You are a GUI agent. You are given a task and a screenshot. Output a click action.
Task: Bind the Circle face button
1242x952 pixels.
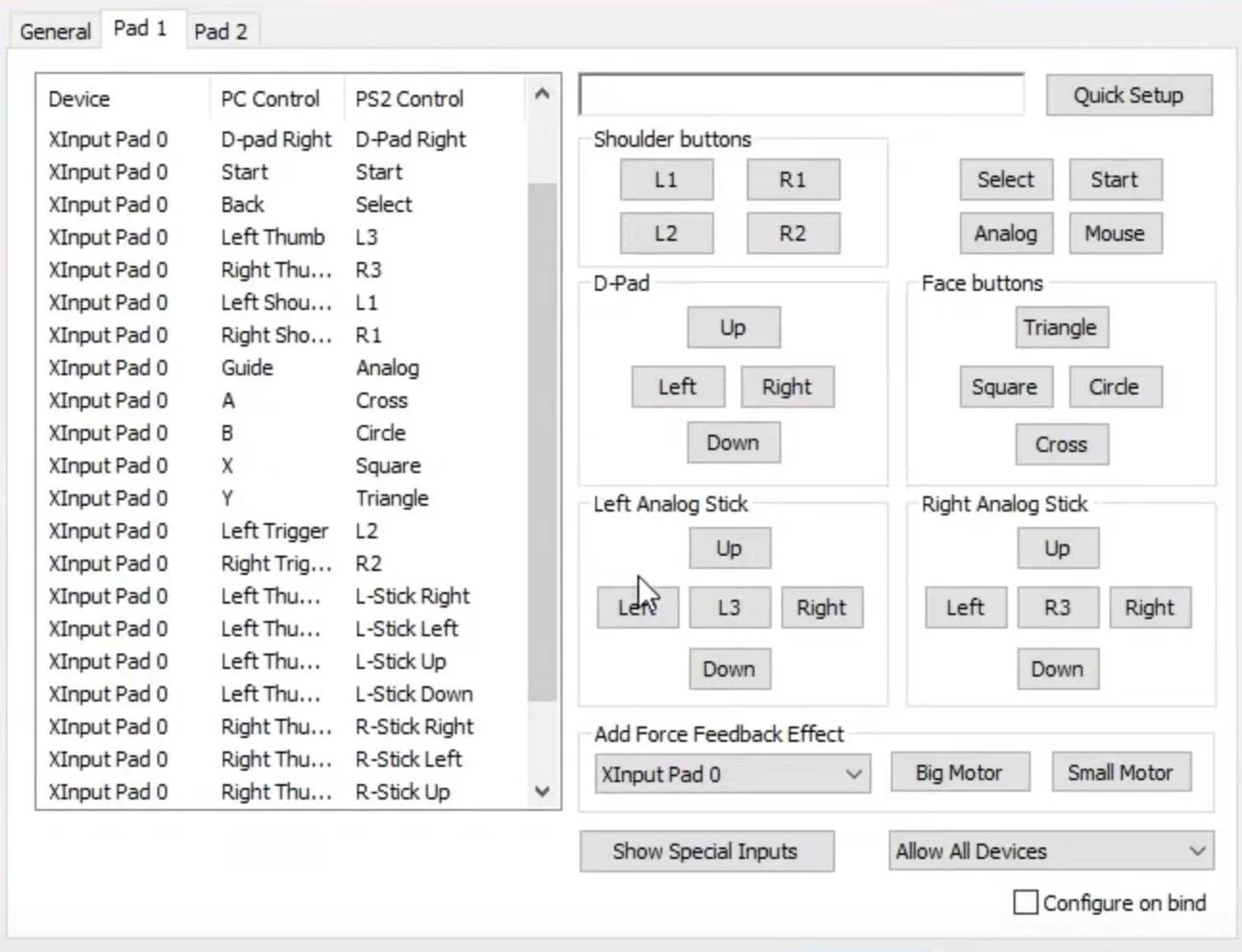pyautogui.click(x=1115, y=387)
